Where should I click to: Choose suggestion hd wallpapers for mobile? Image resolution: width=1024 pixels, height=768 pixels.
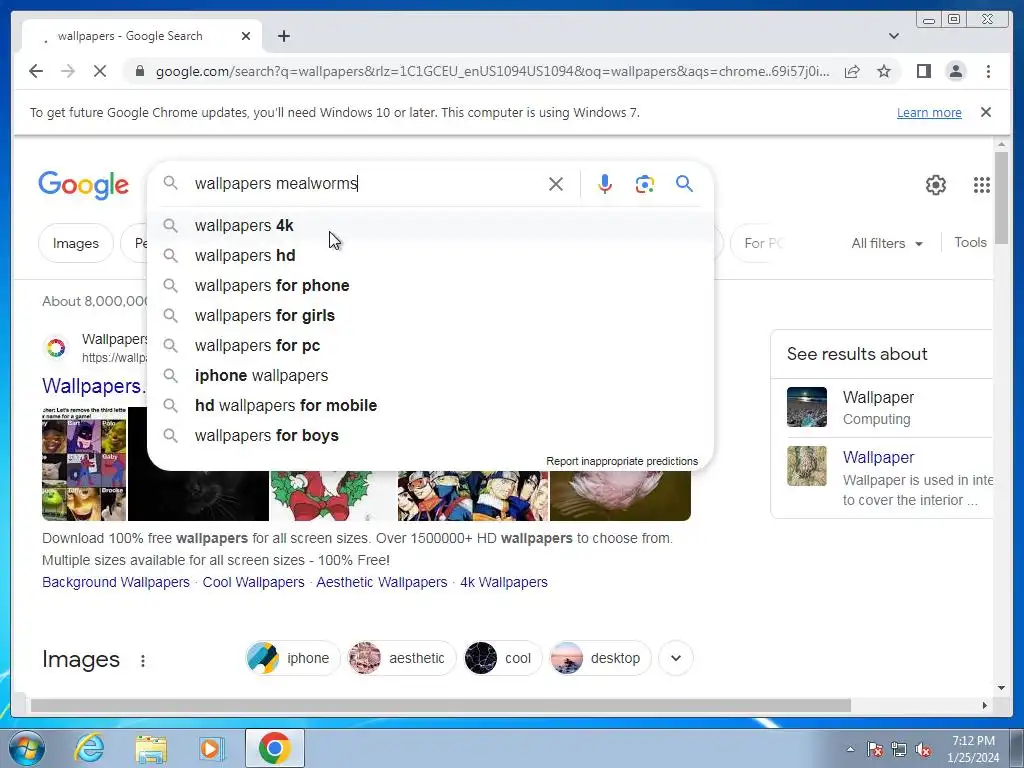point(430,406)
